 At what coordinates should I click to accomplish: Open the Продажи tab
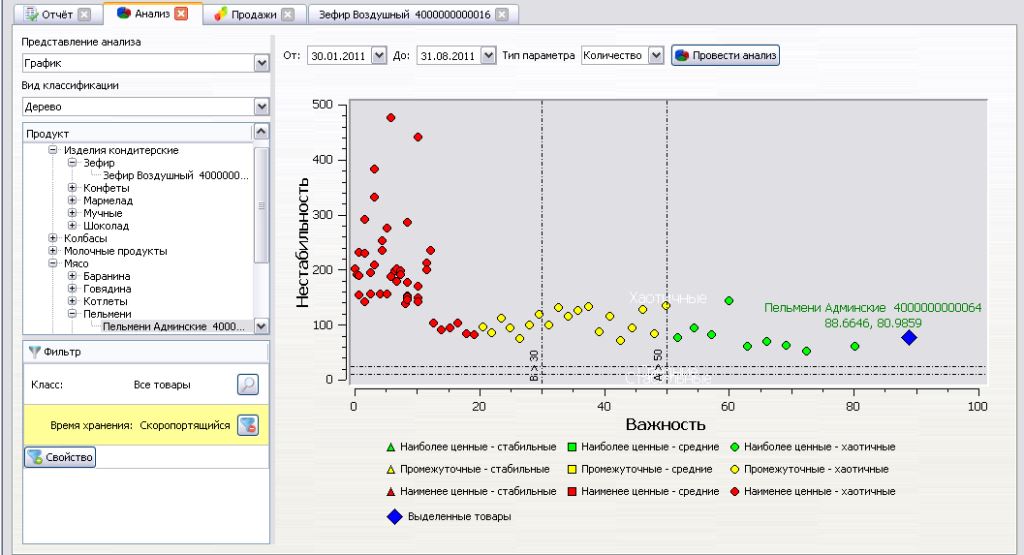[x=254, y=14]
